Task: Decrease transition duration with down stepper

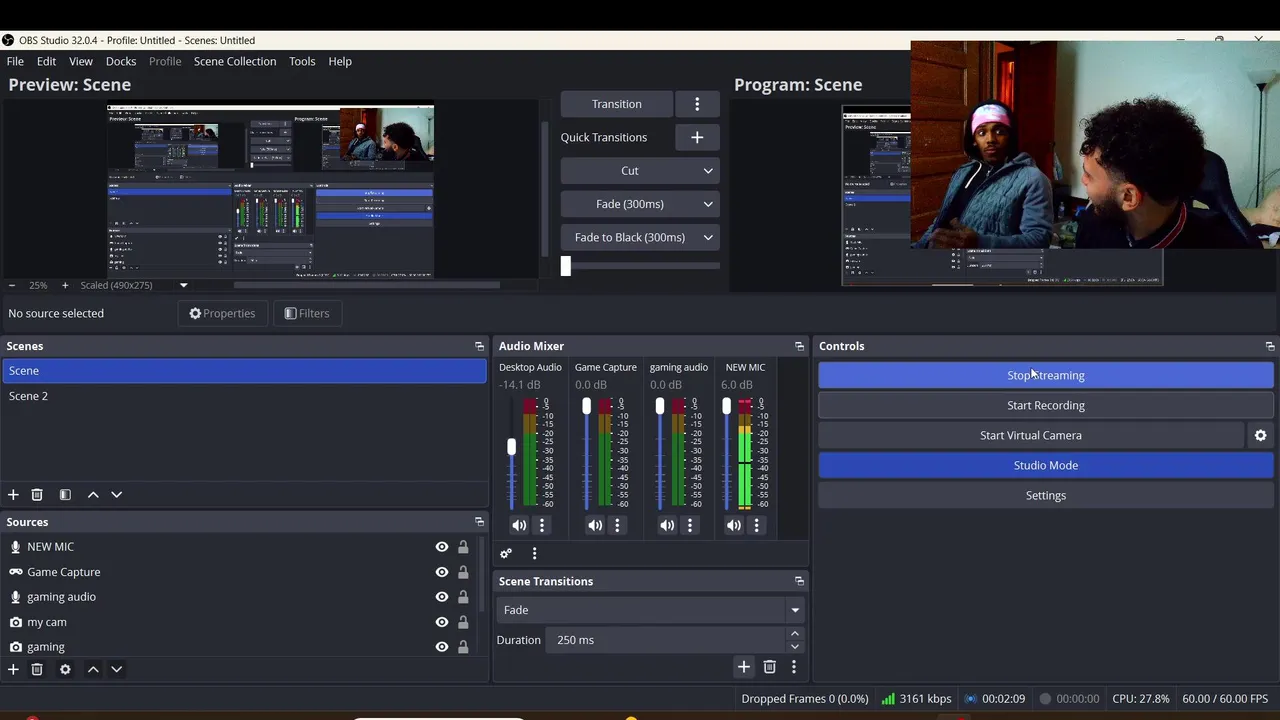Action: click(795, 647)
